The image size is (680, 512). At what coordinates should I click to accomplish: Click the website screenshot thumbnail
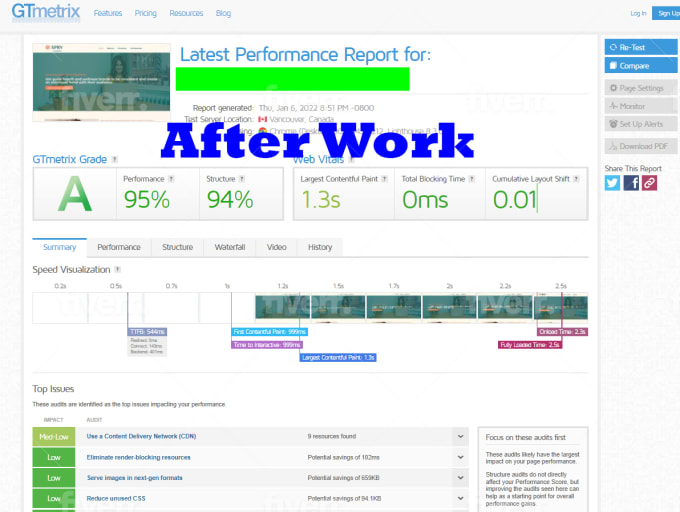101,82
